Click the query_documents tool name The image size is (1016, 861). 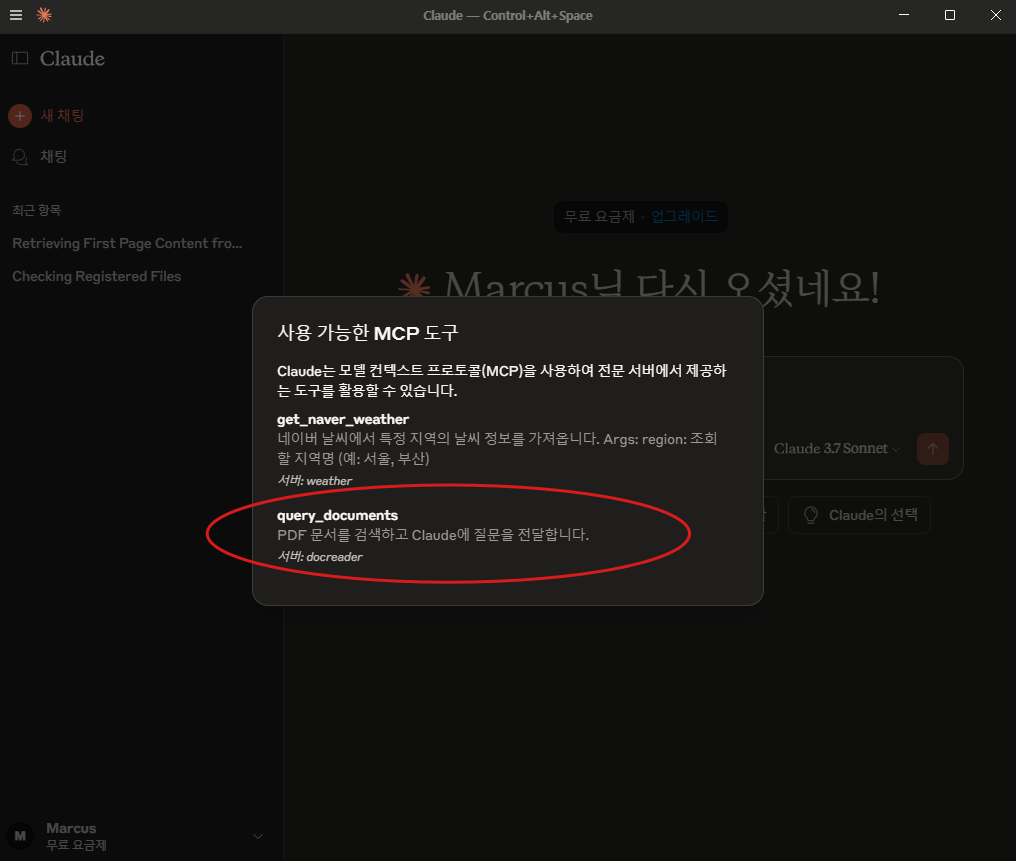[x=337, y=515]
